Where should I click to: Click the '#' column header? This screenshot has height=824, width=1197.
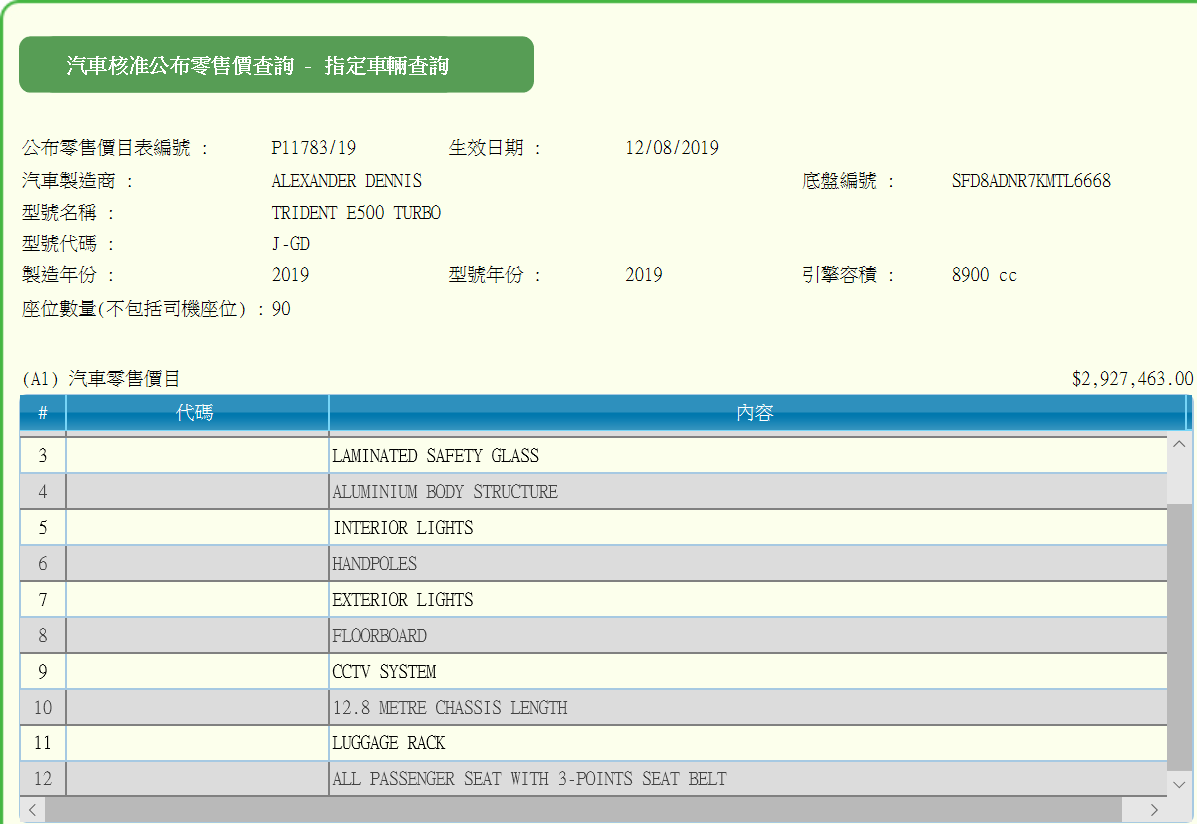tap(43, 412)
